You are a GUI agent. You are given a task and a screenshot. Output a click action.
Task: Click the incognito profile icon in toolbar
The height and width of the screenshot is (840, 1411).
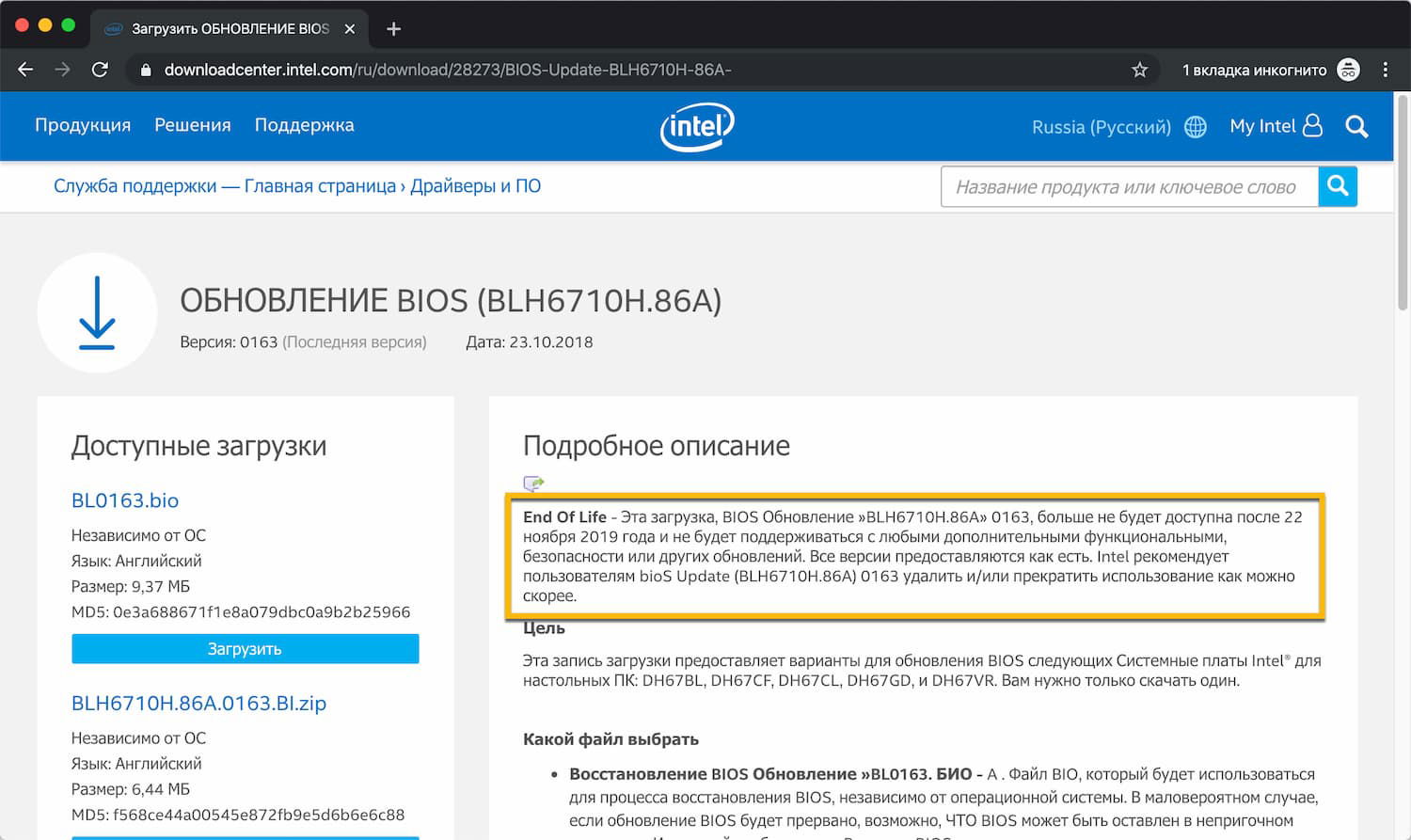point(1349,69)
